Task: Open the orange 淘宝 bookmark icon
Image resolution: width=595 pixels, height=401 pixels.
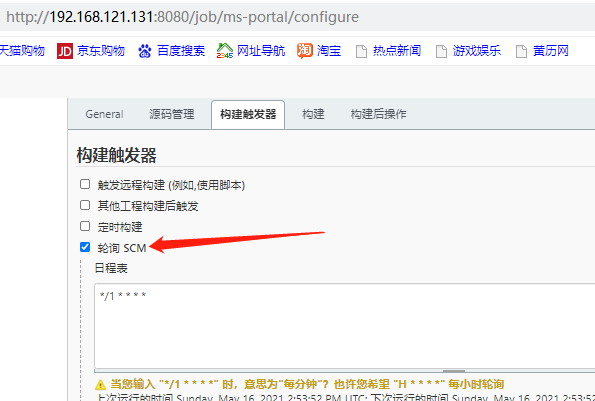Action: [305, 50]
